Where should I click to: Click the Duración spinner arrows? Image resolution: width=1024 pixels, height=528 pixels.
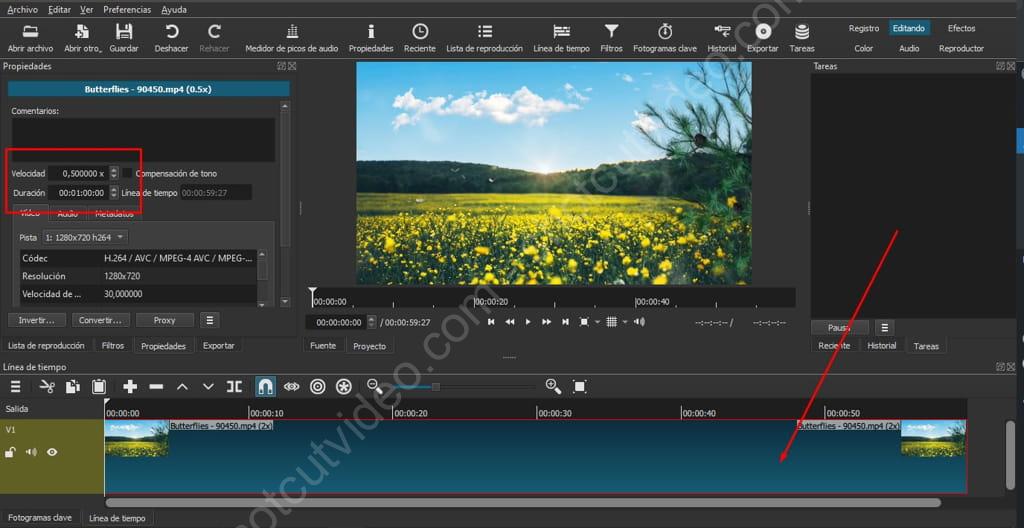click(x=114, y=193)
